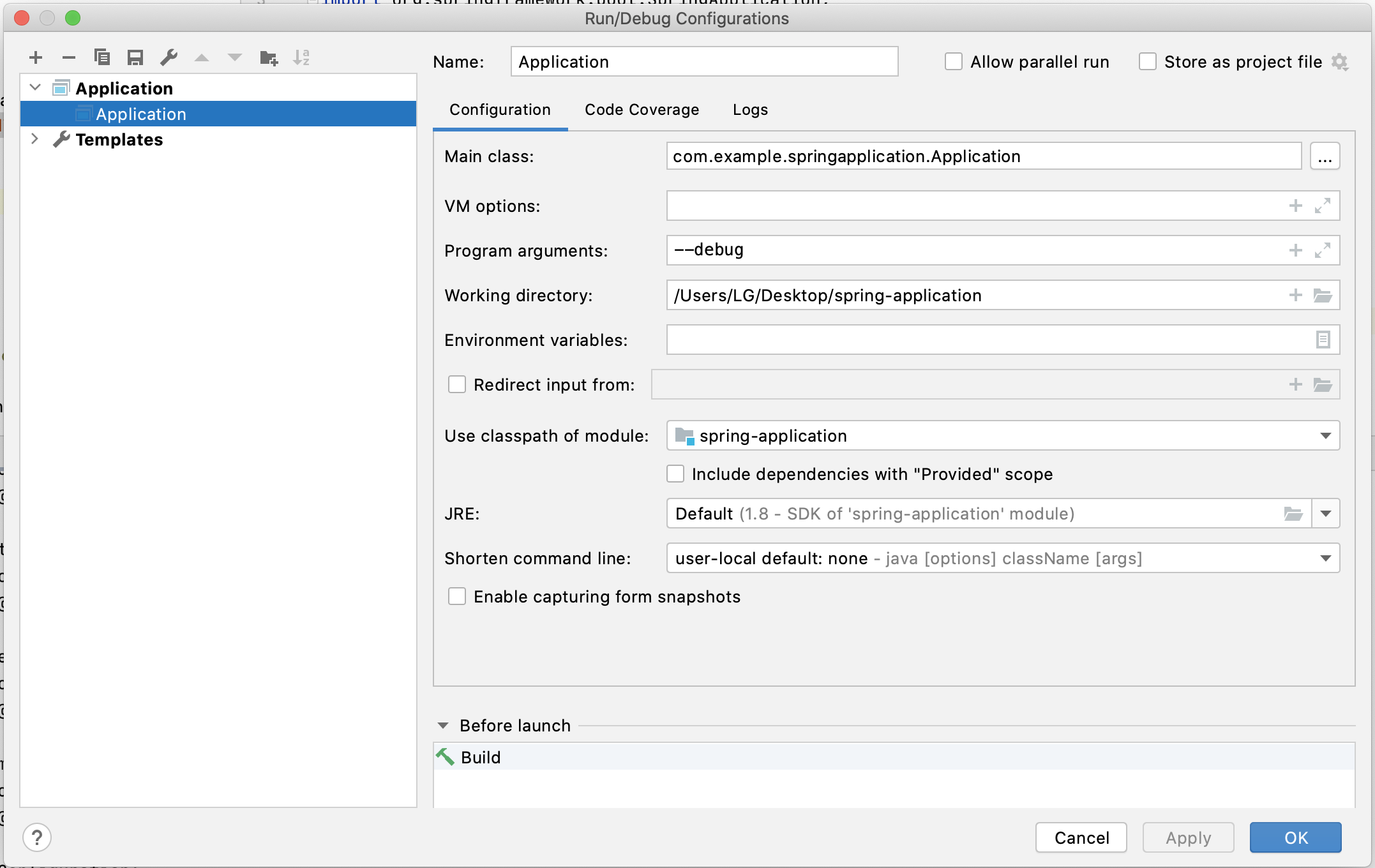This screenshot has width=1375, height=868.
Task: Toggle Include dependencies with Provided scope
Action: (x=675, y=474)
